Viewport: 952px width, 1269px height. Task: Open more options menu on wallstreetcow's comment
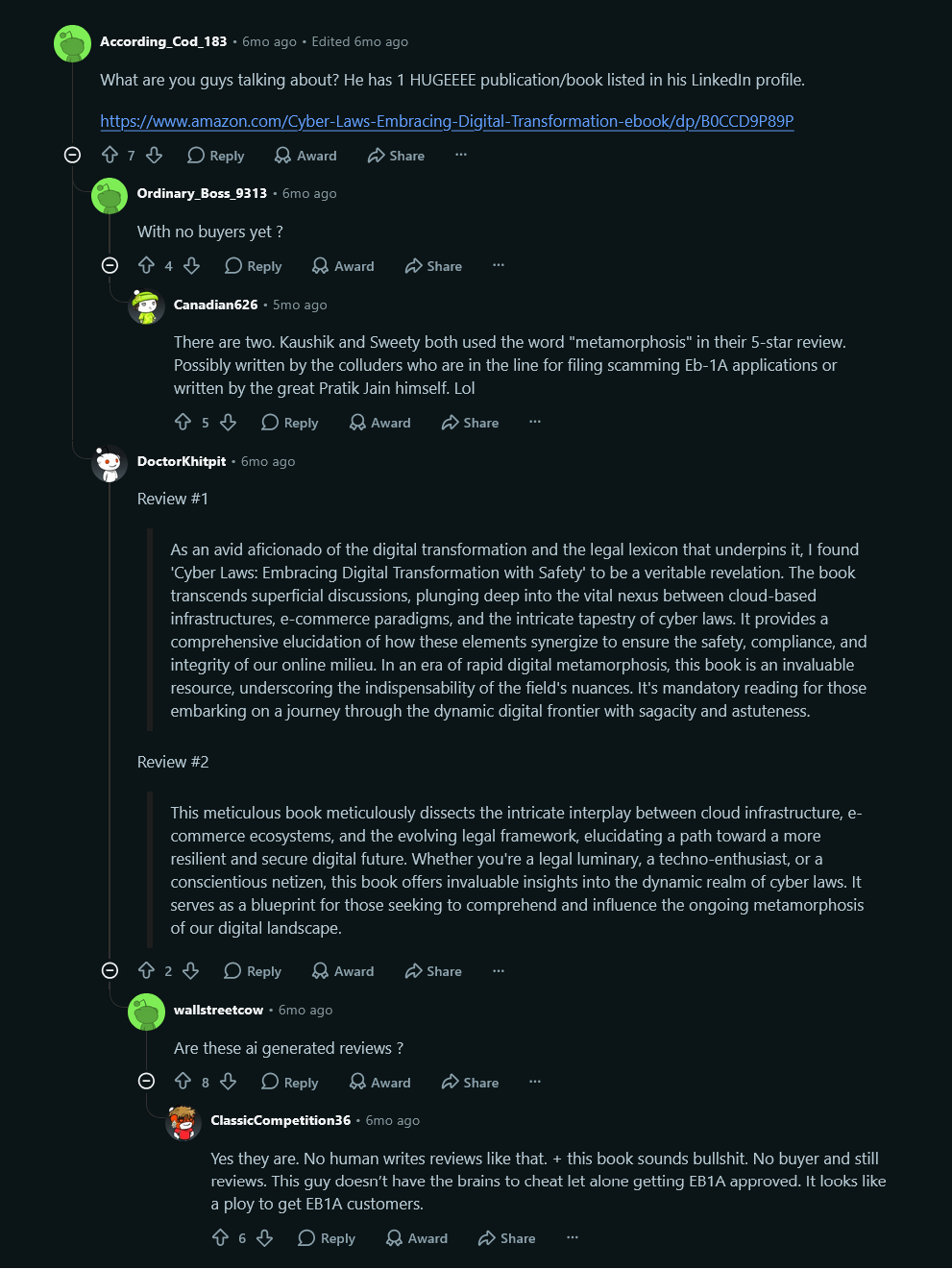pyautogui.click(x=535, y=1082)
